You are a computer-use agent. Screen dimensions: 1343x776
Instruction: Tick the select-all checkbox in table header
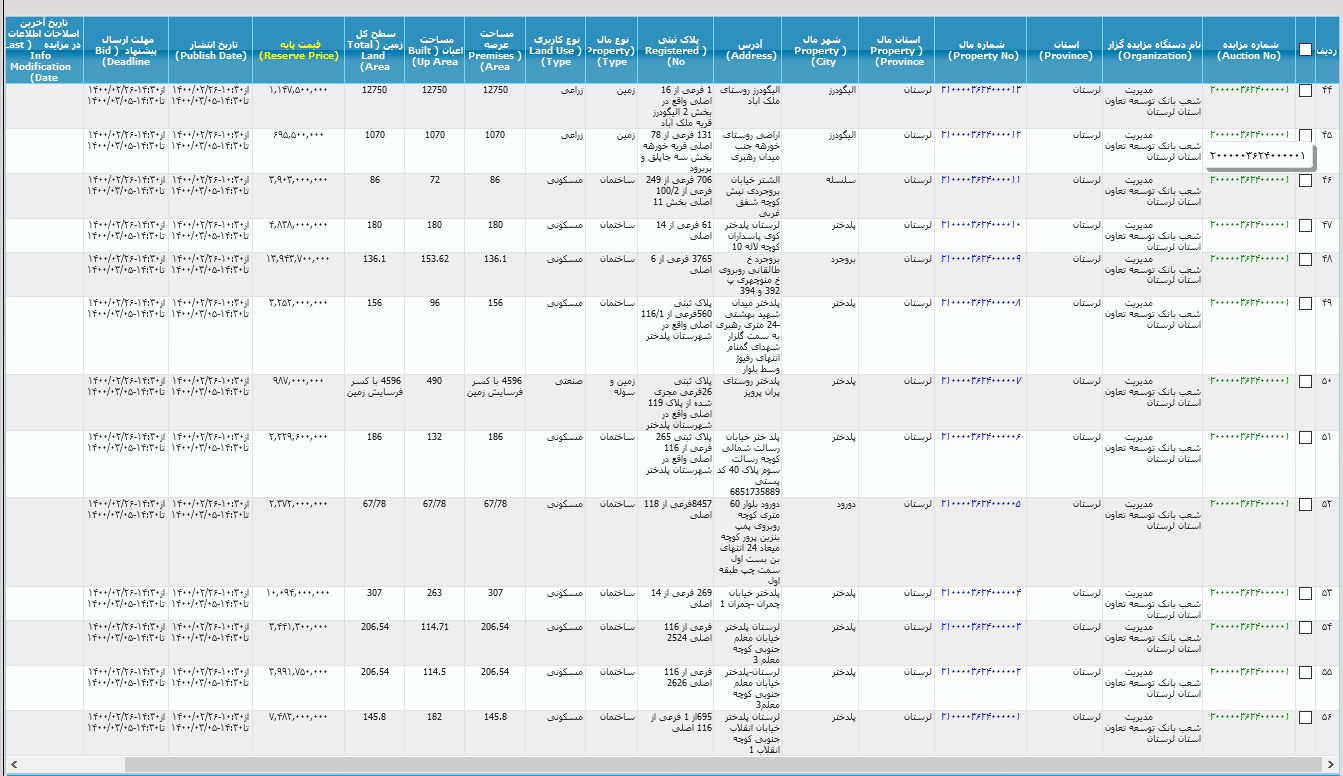(x=1305, y=49)
